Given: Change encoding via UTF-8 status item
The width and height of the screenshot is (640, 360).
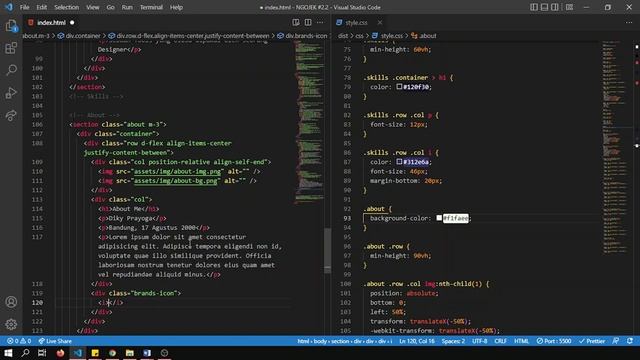Looking at the screenshot, I should click(x=480, y=341).
